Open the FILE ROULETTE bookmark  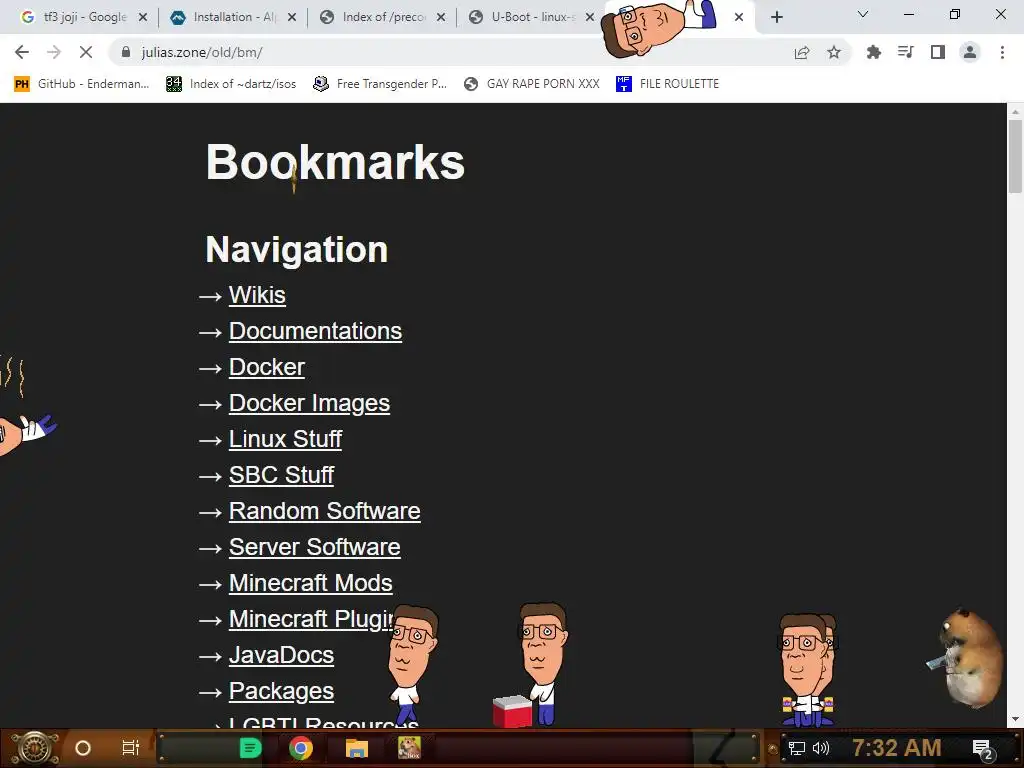[x=667, y=84]
